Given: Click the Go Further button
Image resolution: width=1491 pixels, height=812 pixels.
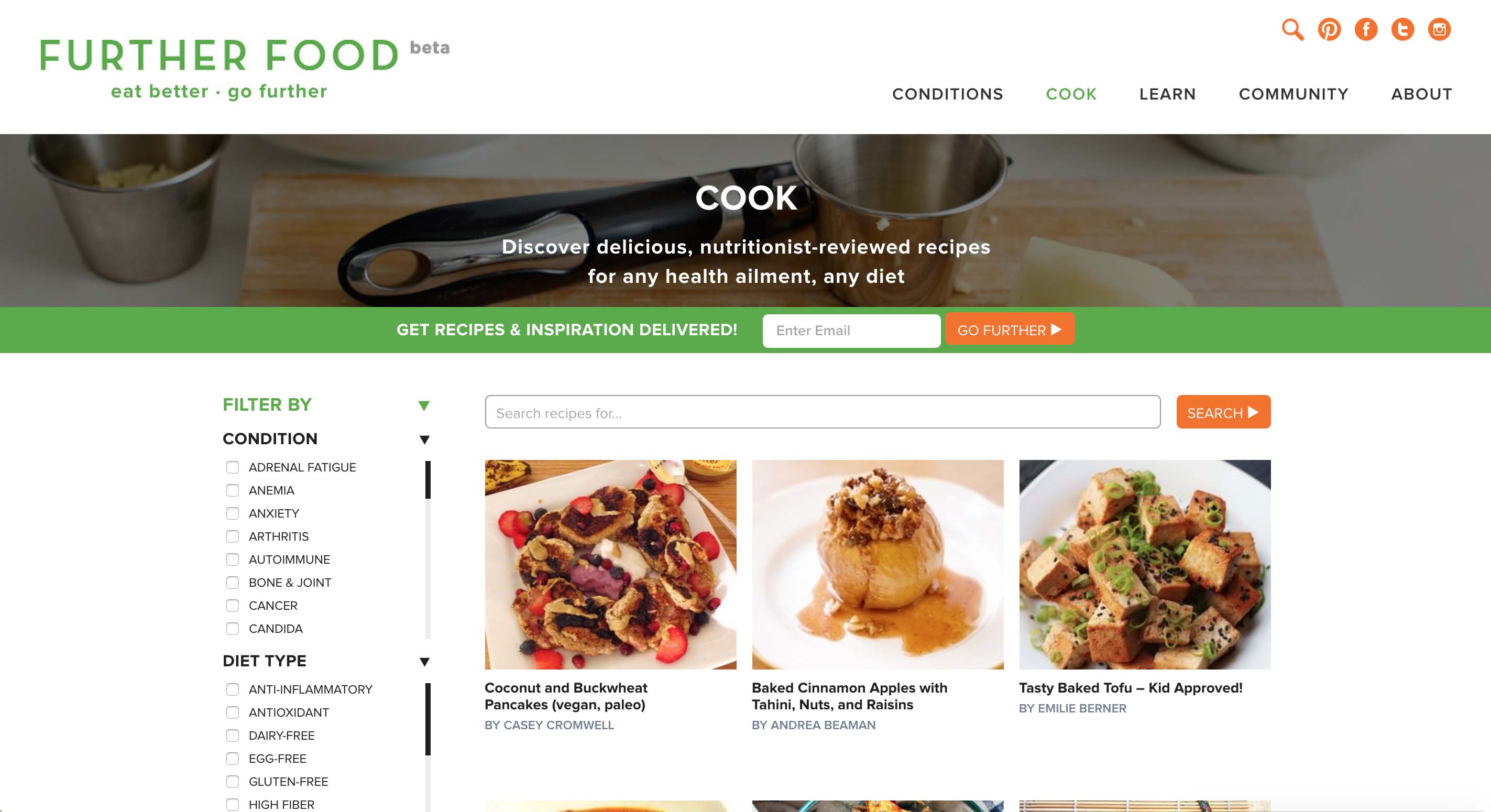Looking at the screenshot, I should tap(1010, 330).
